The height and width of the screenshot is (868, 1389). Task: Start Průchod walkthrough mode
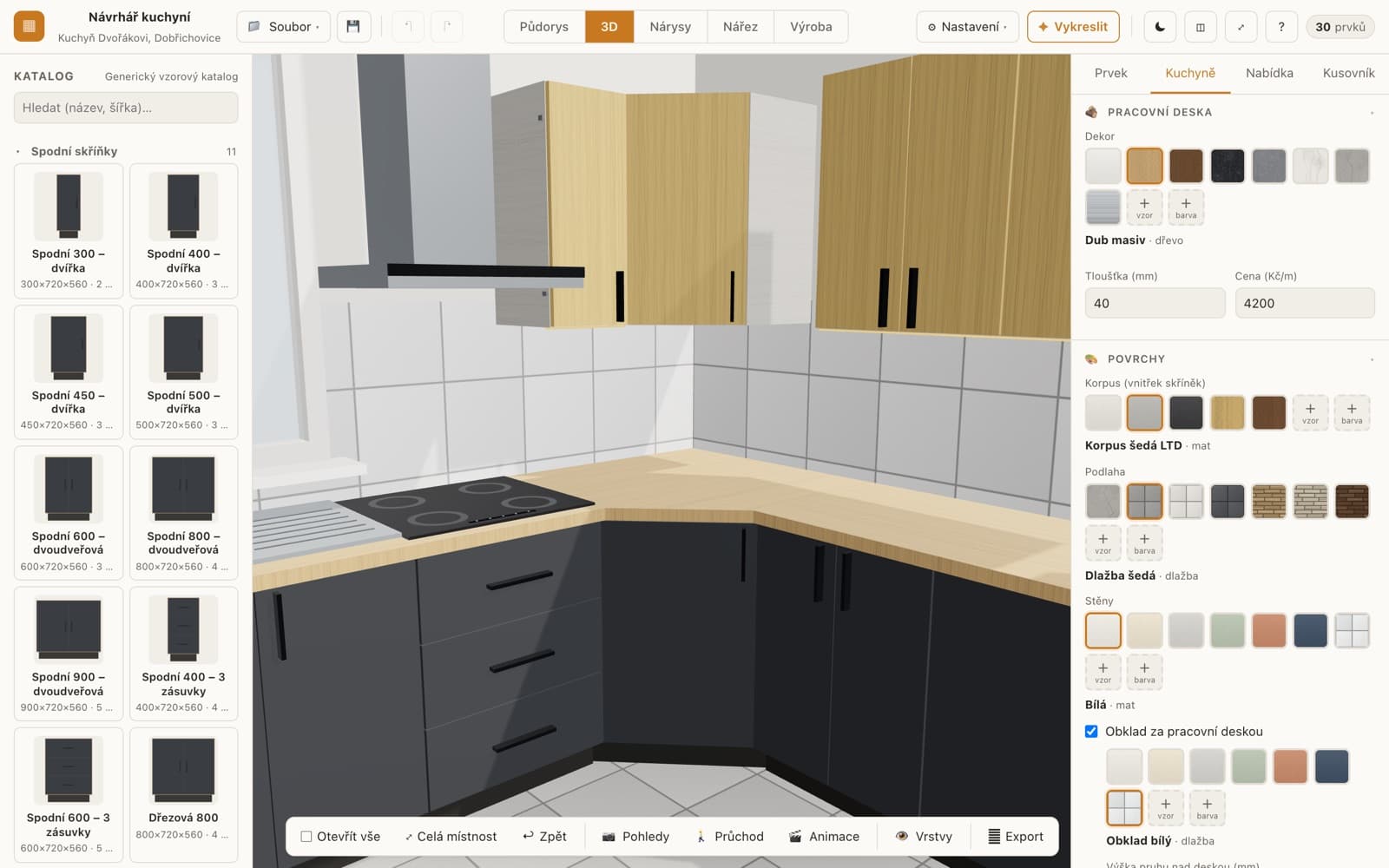(730, 837)
